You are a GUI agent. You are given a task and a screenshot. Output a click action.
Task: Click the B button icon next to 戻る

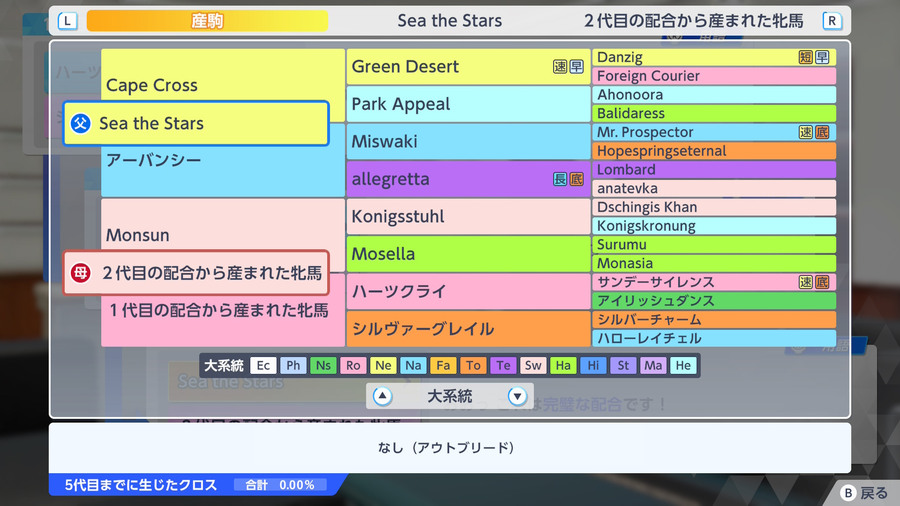(x=848, y=493)
